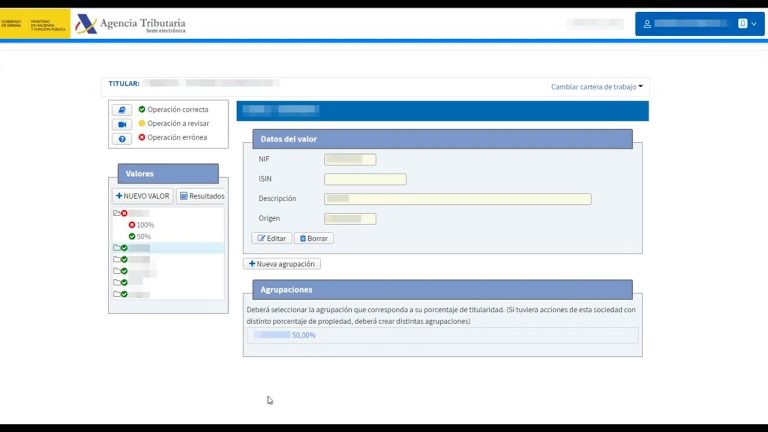The height and width of the screenshot is (432, 768).
Task: Add a Nueva agrupación
Action: [x=282, y=264]
